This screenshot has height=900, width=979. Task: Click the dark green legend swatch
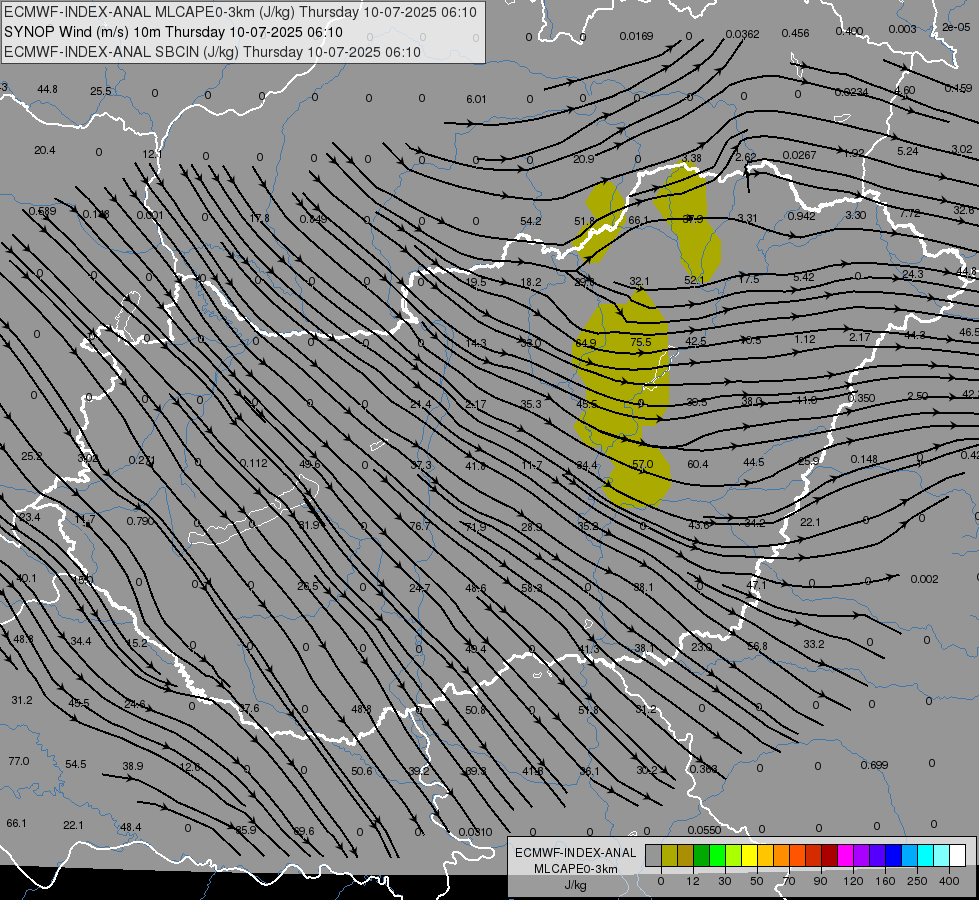(x=701, y=855)
